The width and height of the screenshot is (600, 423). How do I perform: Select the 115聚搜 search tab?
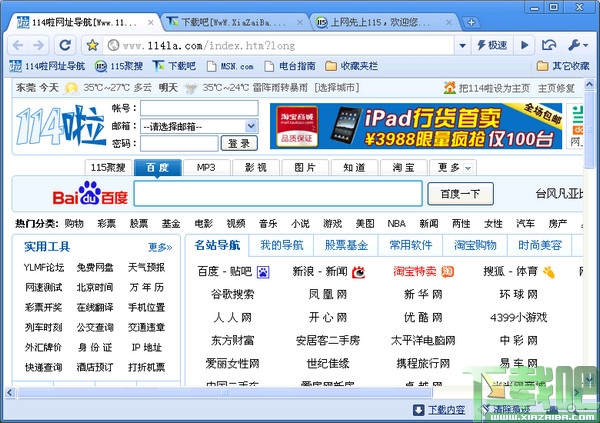pyautogui.click(x=108, y=167)
